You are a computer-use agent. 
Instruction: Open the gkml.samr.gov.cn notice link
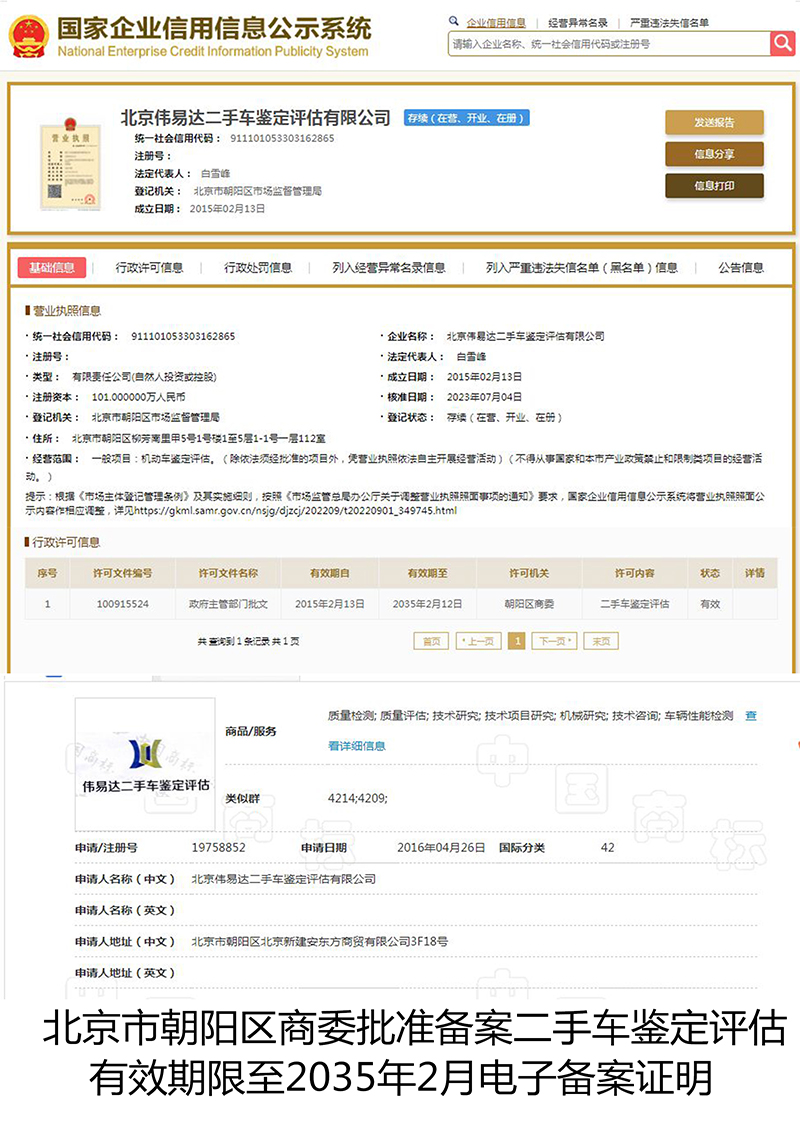point(295,510)
